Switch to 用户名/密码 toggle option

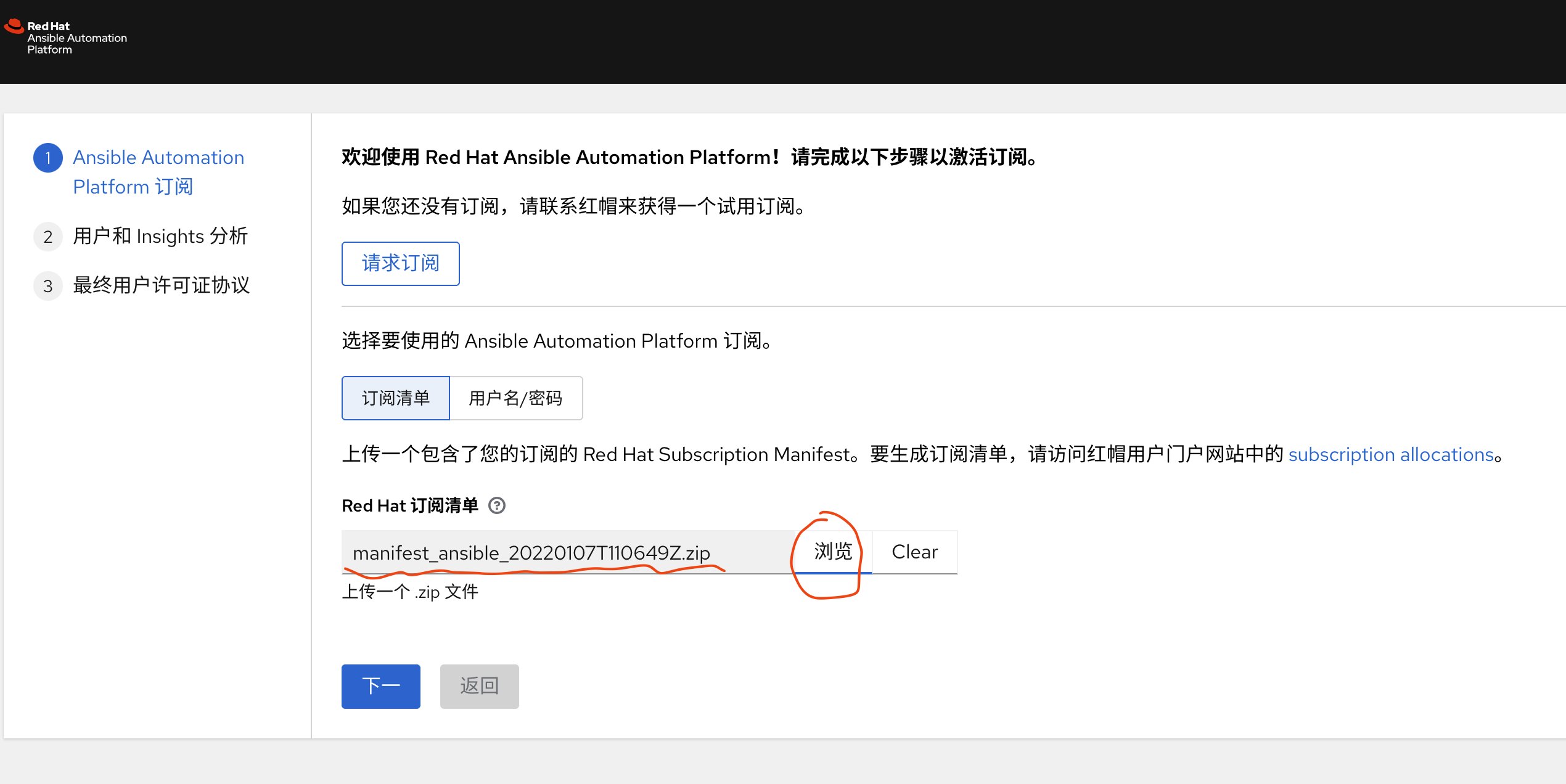[x=515, y=398]
